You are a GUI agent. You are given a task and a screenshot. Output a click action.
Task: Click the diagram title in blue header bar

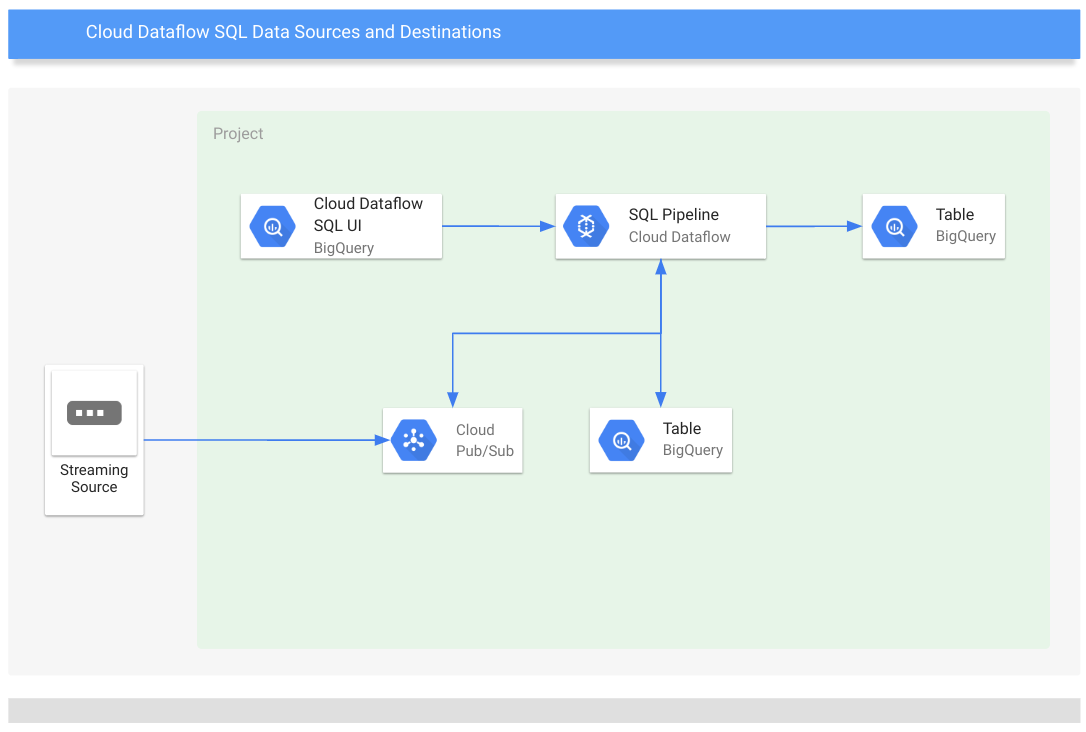[x=293, y=32]
